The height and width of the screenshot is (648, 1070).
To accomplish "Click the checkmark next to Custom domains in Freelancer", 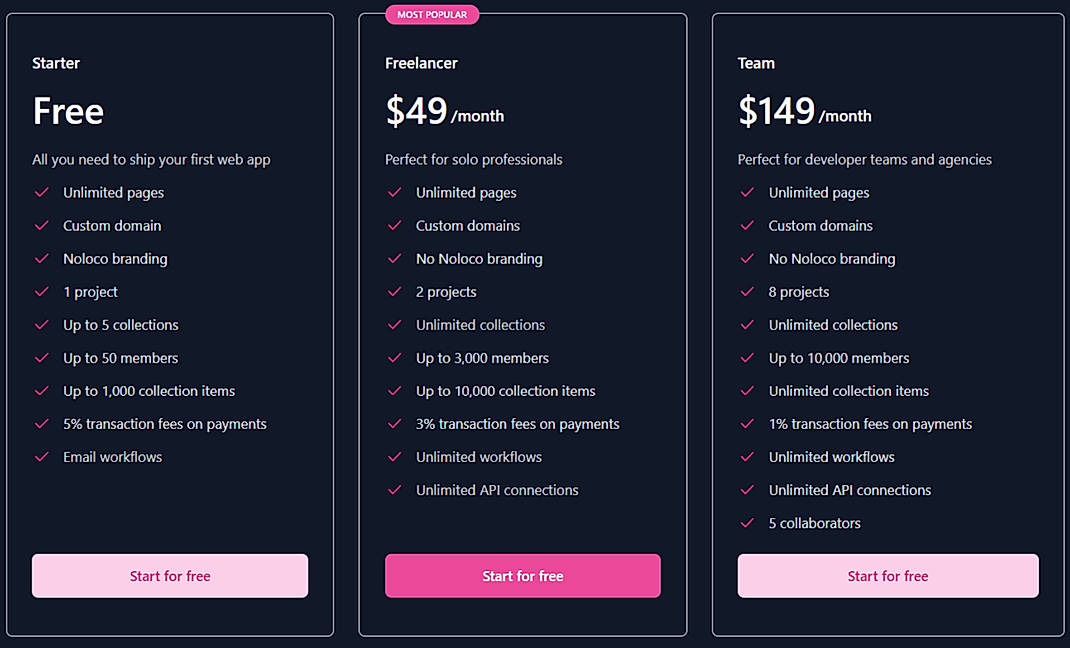I will 394,225.
